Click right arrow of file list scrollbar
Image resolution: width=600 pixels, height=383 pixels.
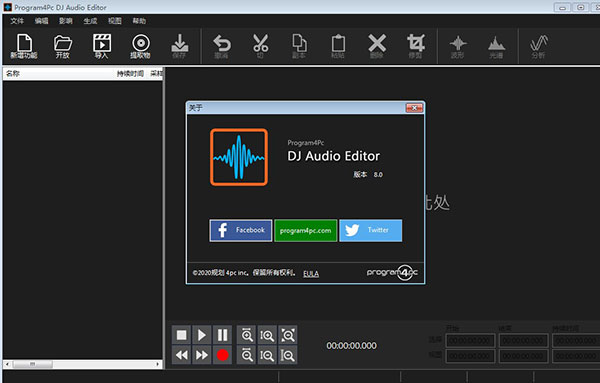pos(158,364)
